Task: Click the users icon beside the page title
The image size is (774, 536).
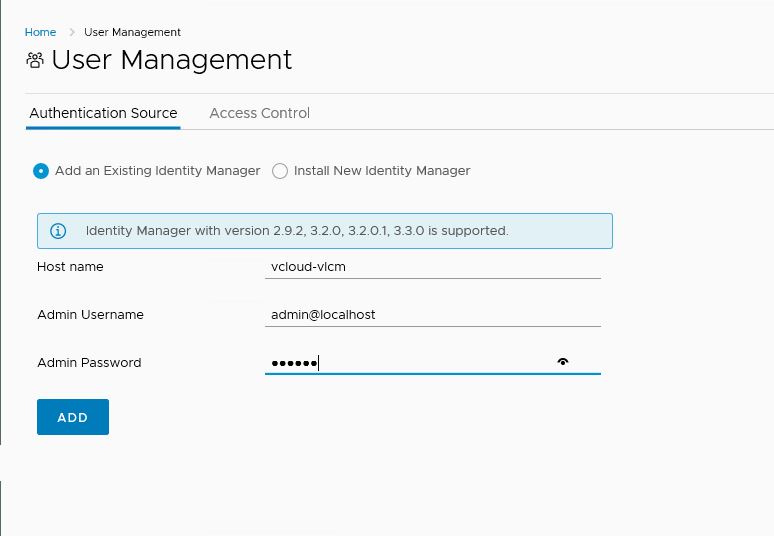Action: [x=34, y=60]
